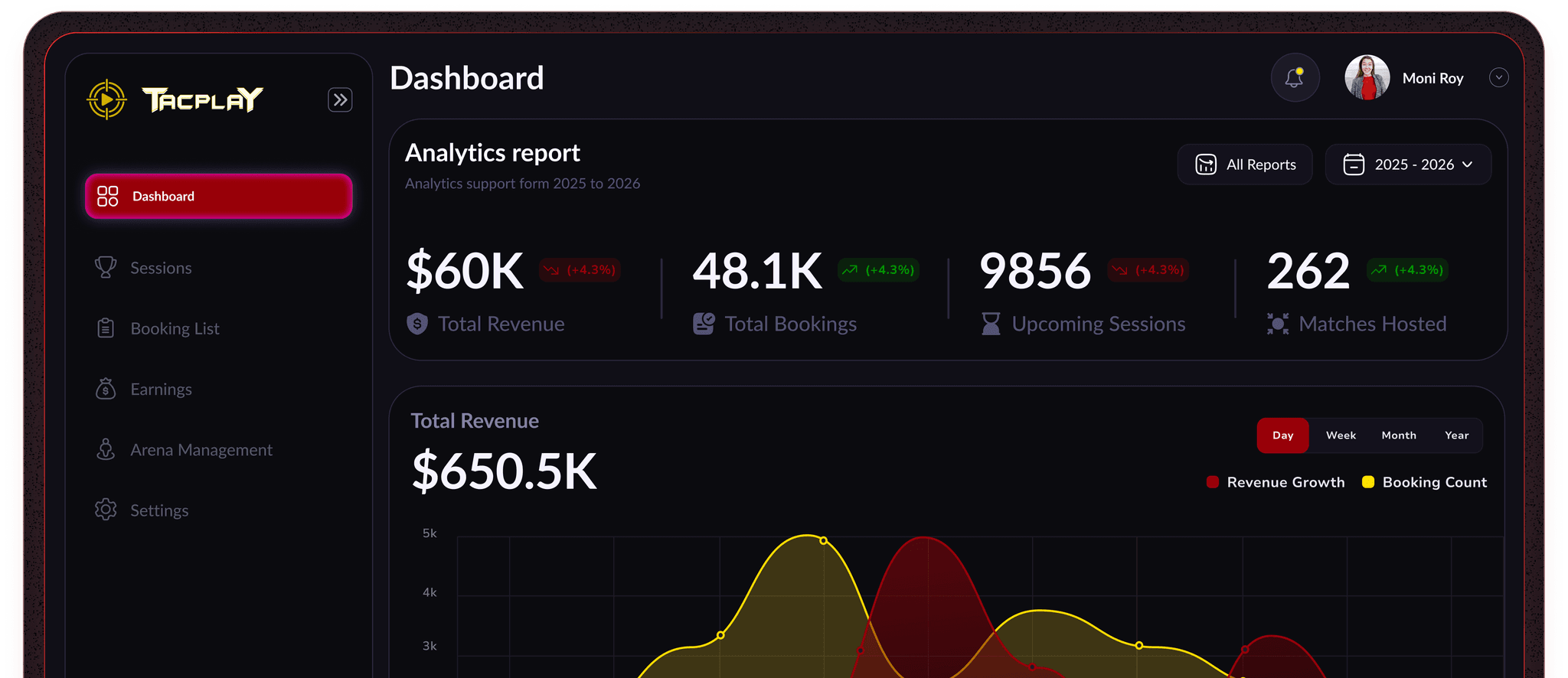Open notifications via the bell icon
Image resolution: width=1568 pixels, height=678 pixels.
[1295, 77]
